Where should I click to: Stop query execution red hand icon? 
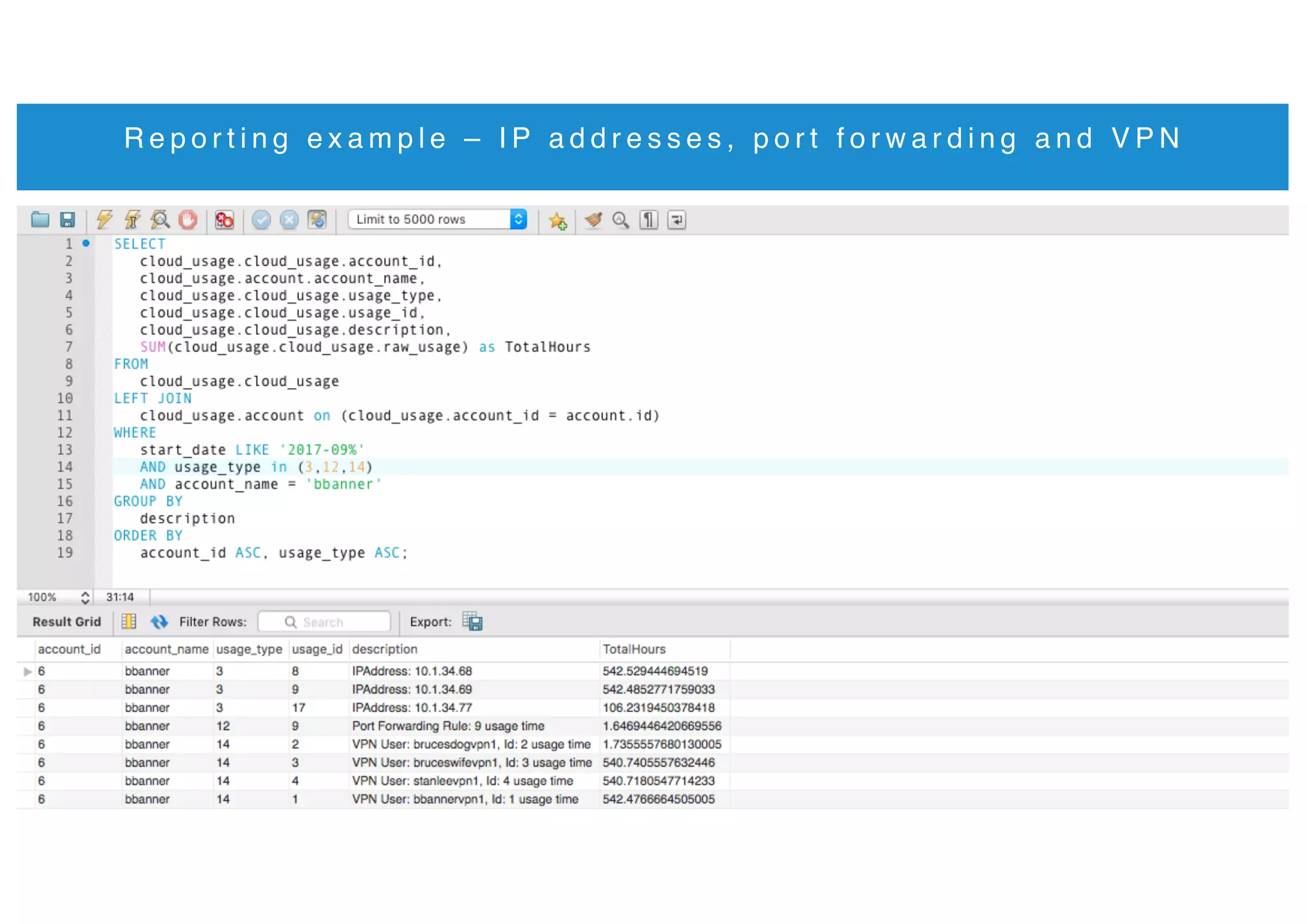coord(188,220)
